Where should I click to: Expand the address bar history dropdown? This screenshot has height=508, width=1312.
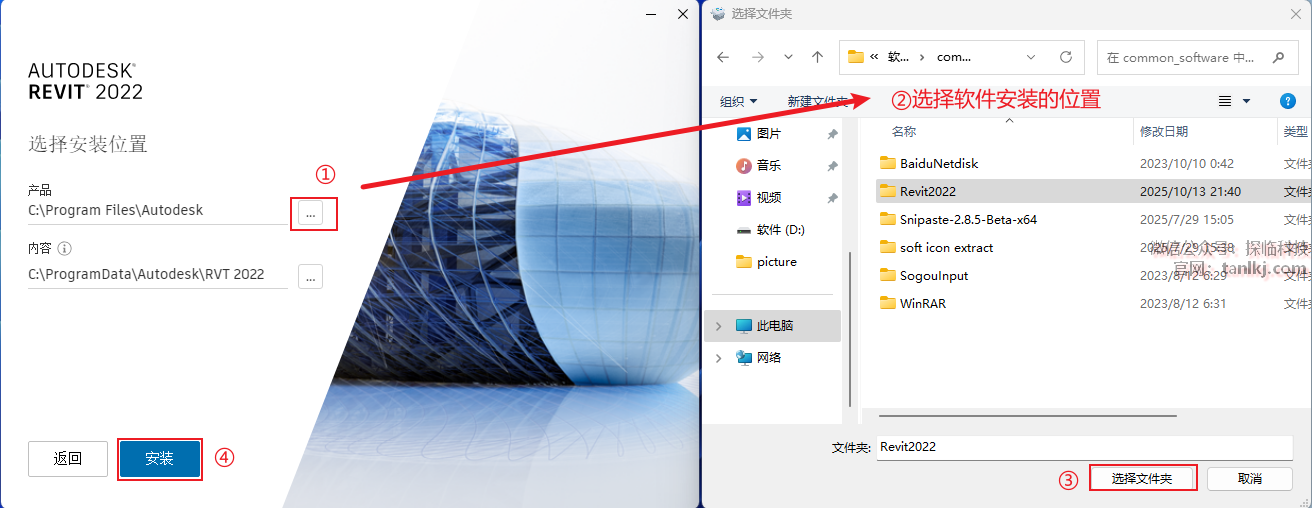pyautogui.click(x=1032, y=57)
